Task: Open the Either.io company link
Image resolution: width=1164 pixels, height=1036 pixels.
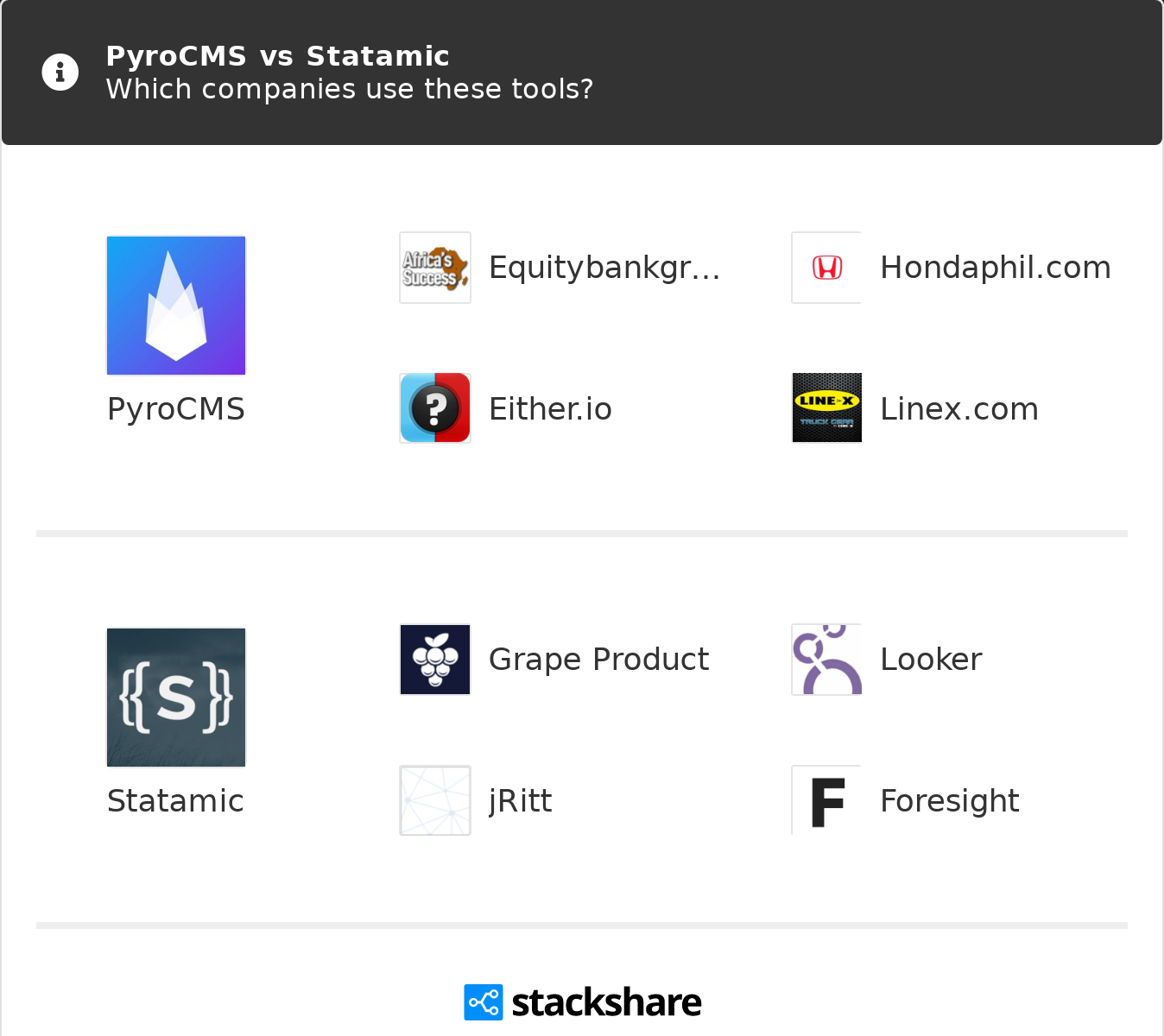Action: tap(550, 409)
